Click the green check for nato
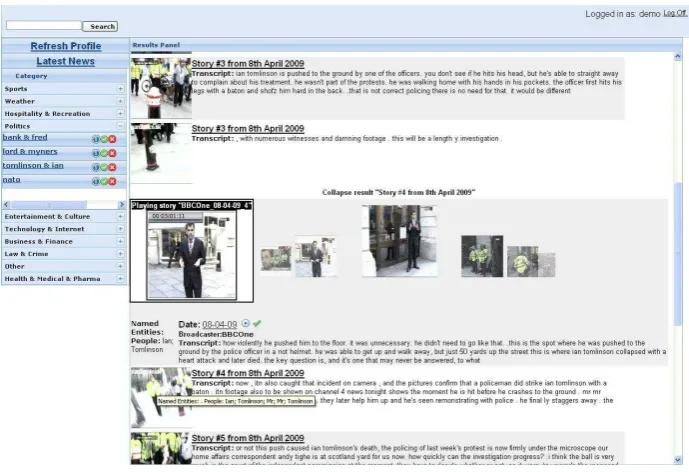 coord(104,182)
